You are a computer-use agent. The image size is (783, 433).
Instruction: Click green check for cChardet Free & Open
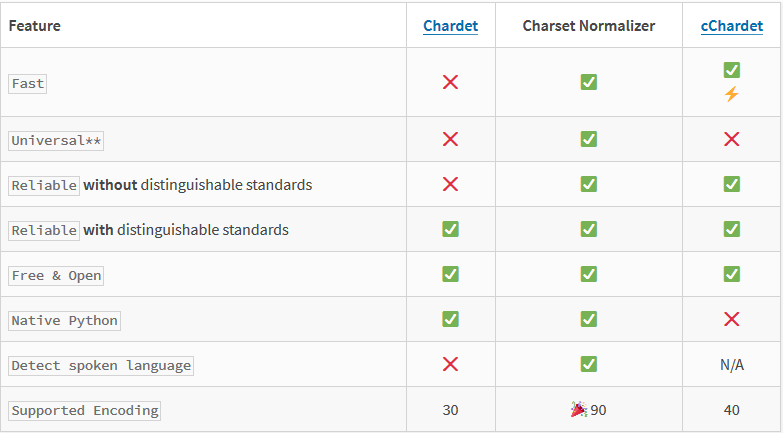[x=731, y=274]
